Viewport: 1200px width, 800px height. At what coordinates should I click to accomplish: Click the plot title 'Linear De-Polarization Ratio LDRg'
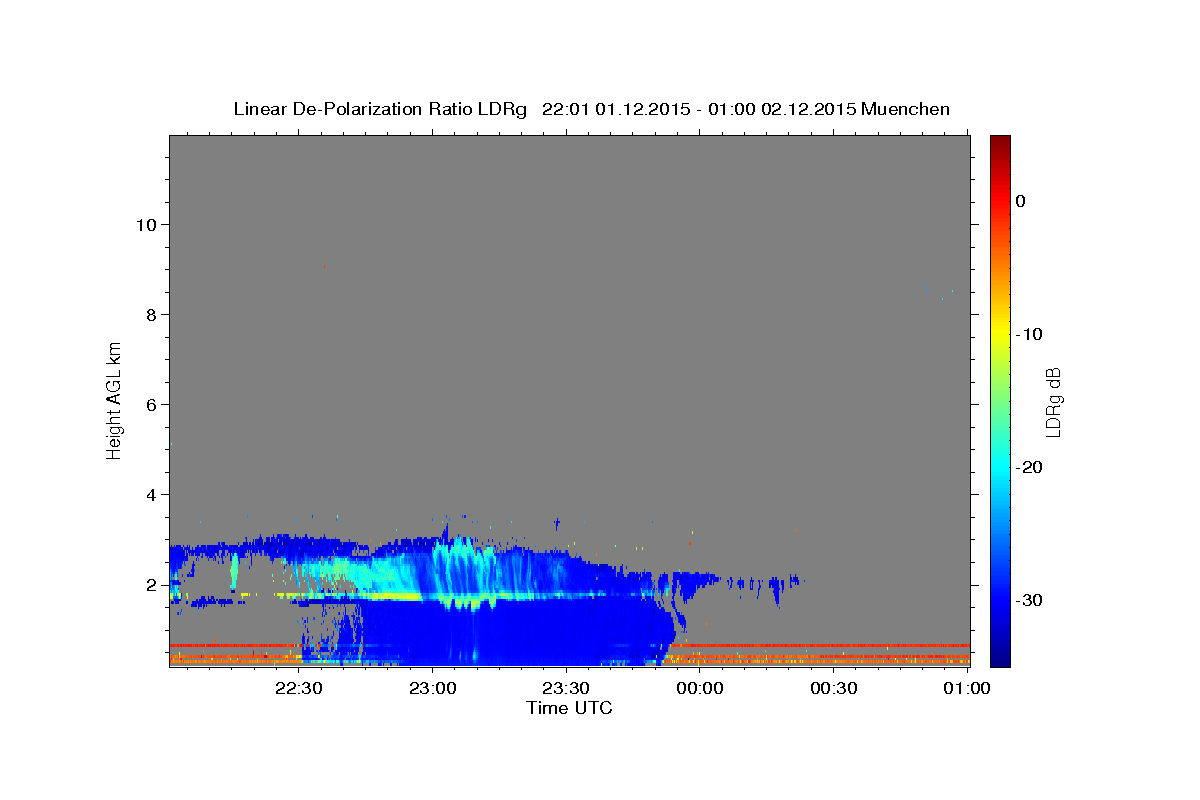[x=379, y=109]
